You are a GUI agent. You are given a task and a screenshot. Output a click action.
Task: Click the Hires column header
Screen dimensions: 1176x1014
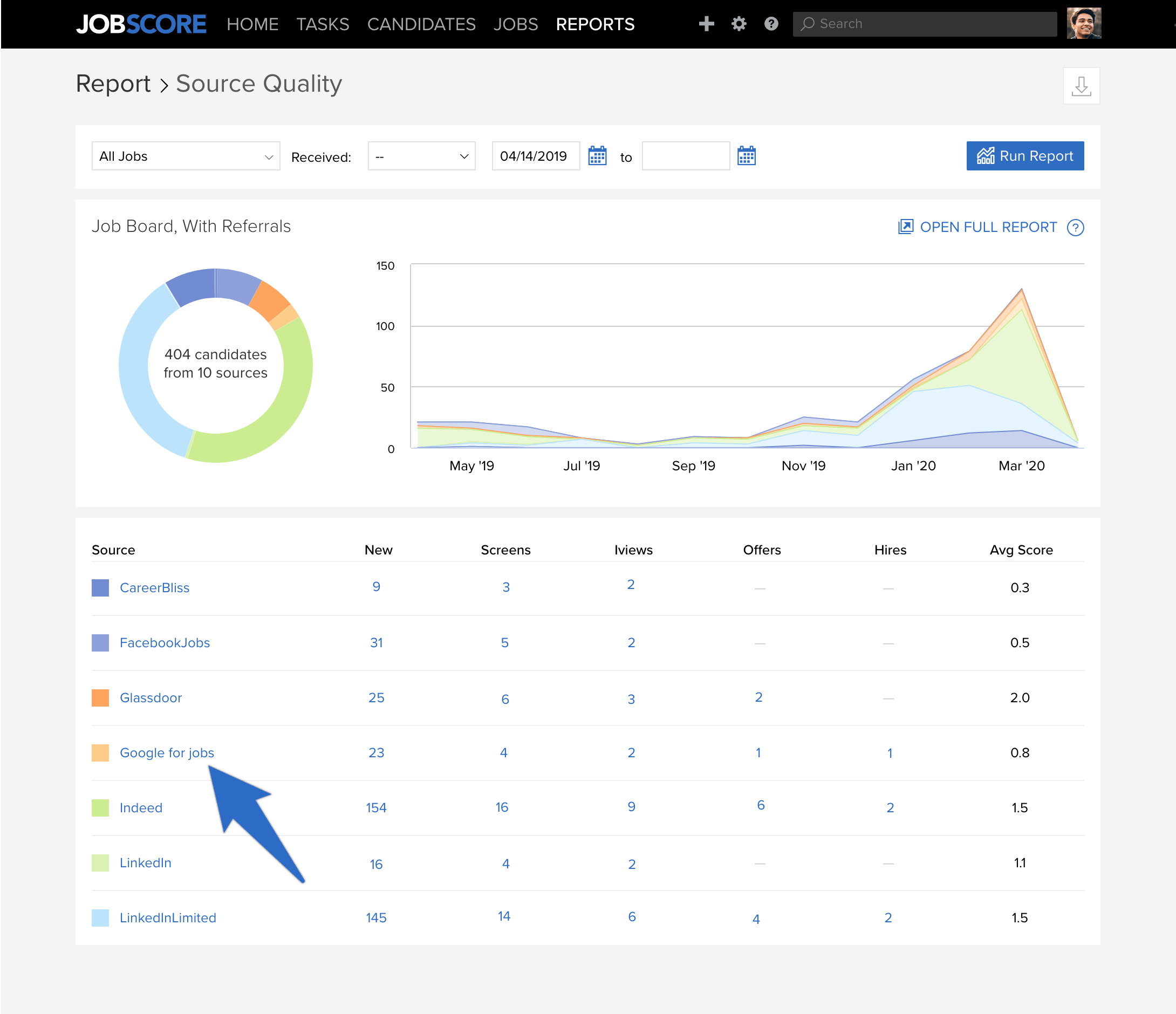pos(890,550)
